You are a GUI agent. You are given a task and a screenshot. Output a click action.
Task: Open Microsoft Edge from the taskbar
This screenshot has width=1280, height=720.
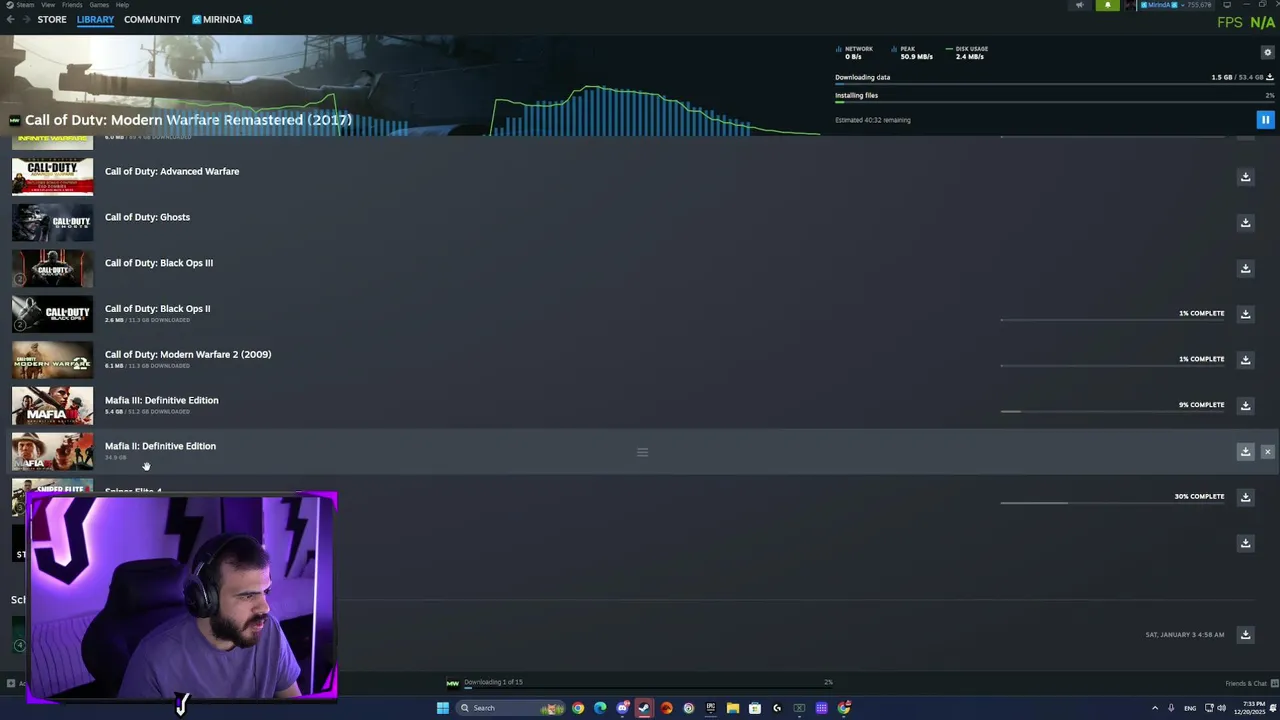[600, 708]
